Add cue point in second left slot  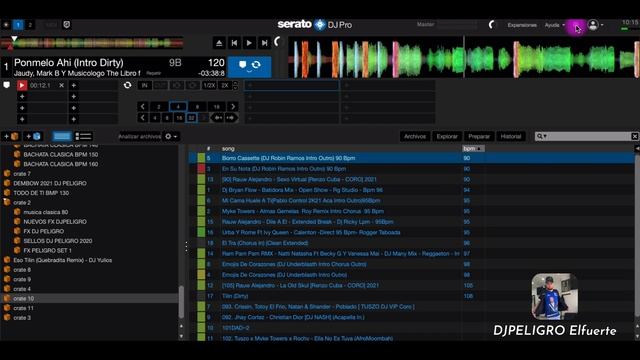22,97
